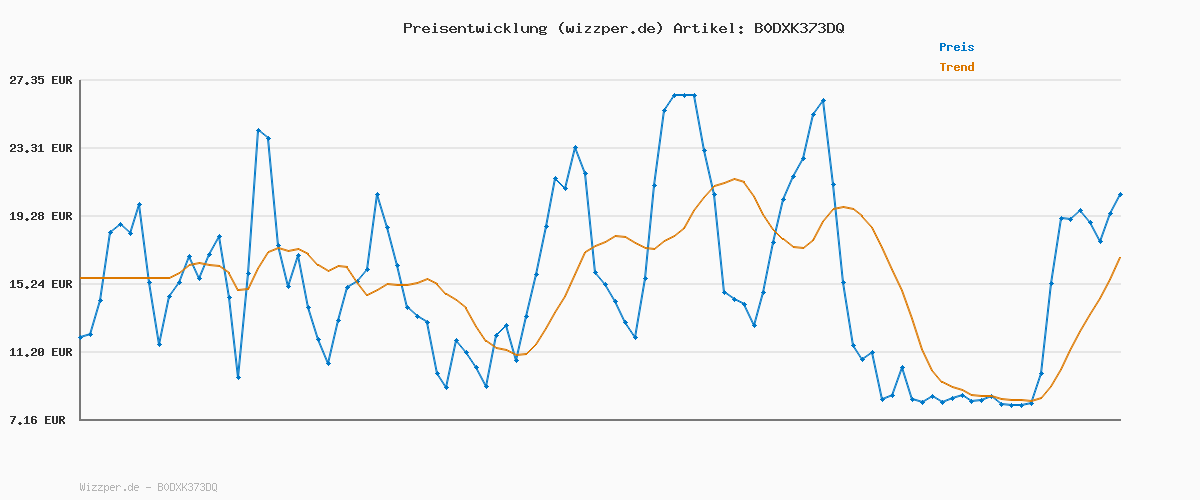Click the 7.16 EUR axis label

37,420
